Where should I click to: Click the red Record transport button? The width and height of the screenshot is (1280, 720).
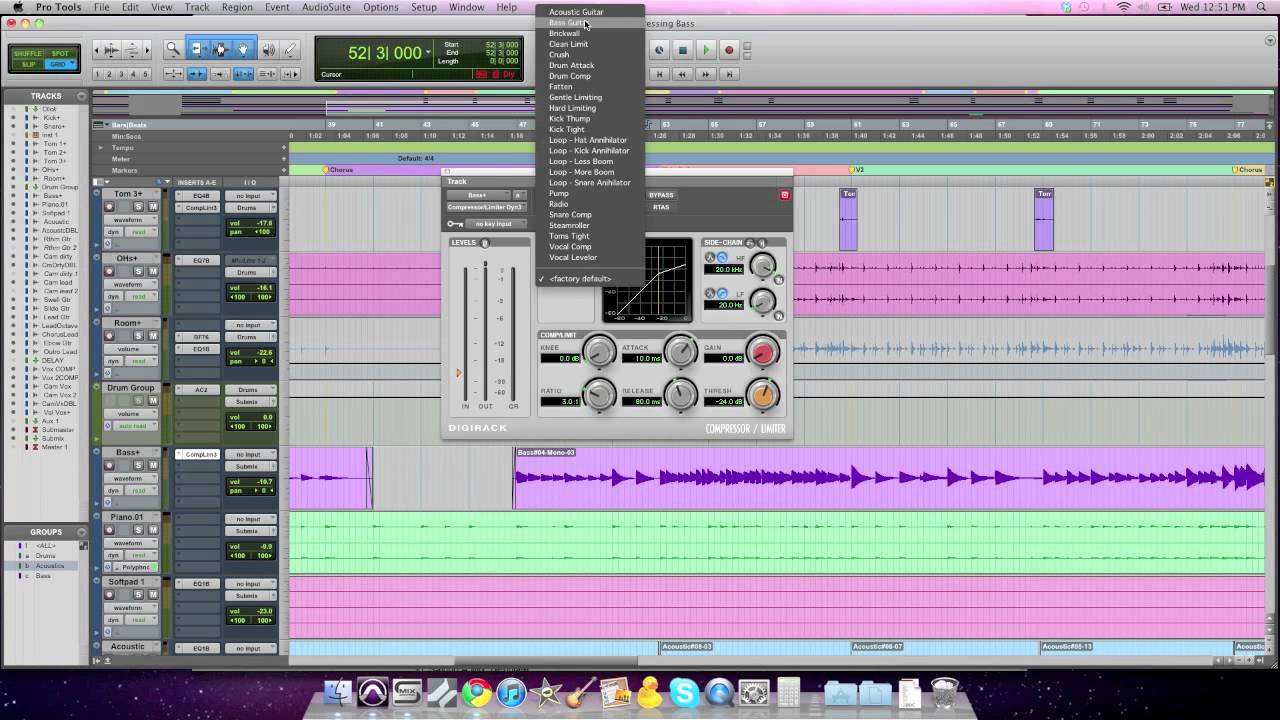click(729, 50)
